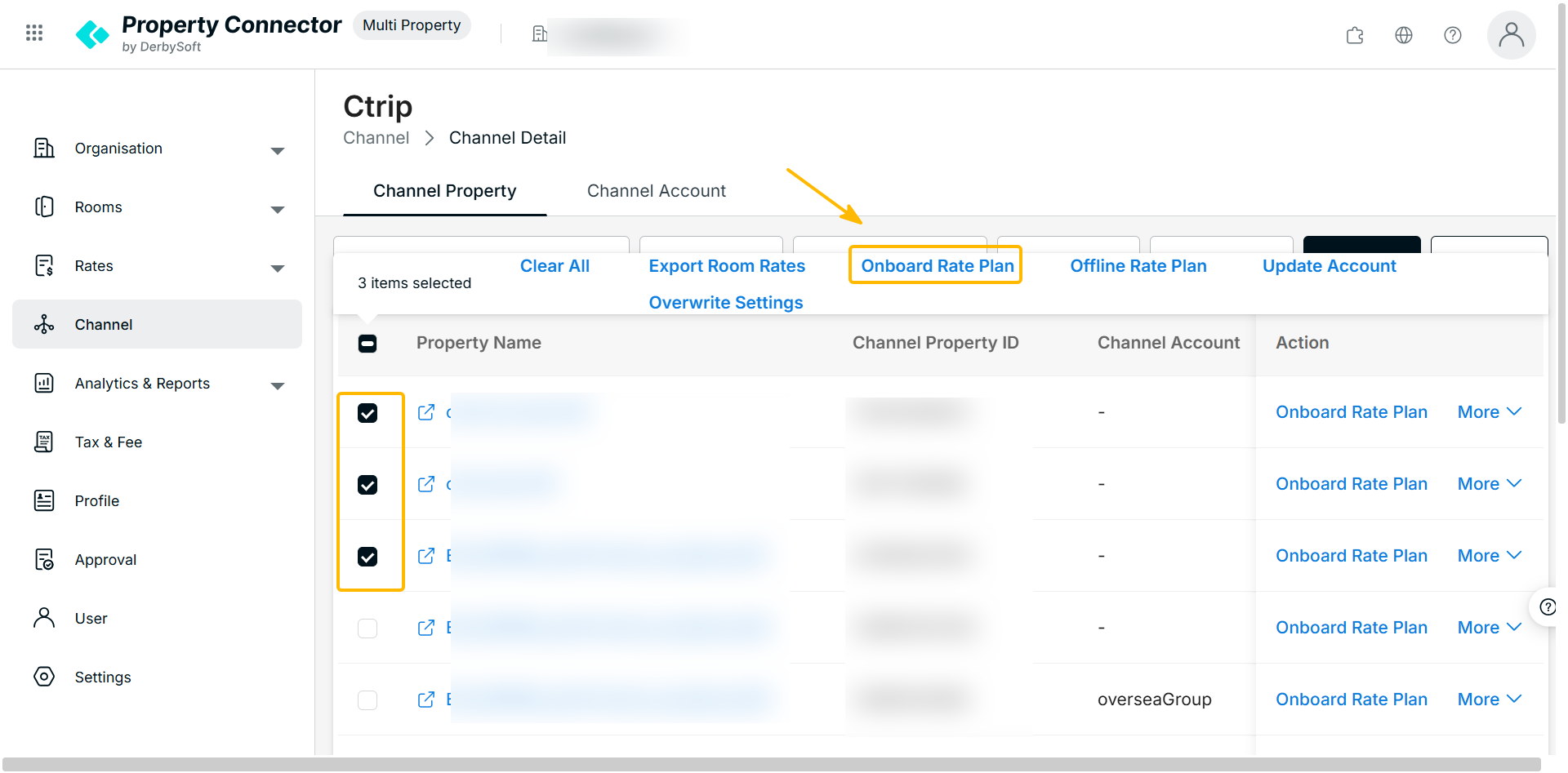This screenshot has height=773, width=1568.
Task: Open Channel in the sidebar
Action: coord(157,324)
